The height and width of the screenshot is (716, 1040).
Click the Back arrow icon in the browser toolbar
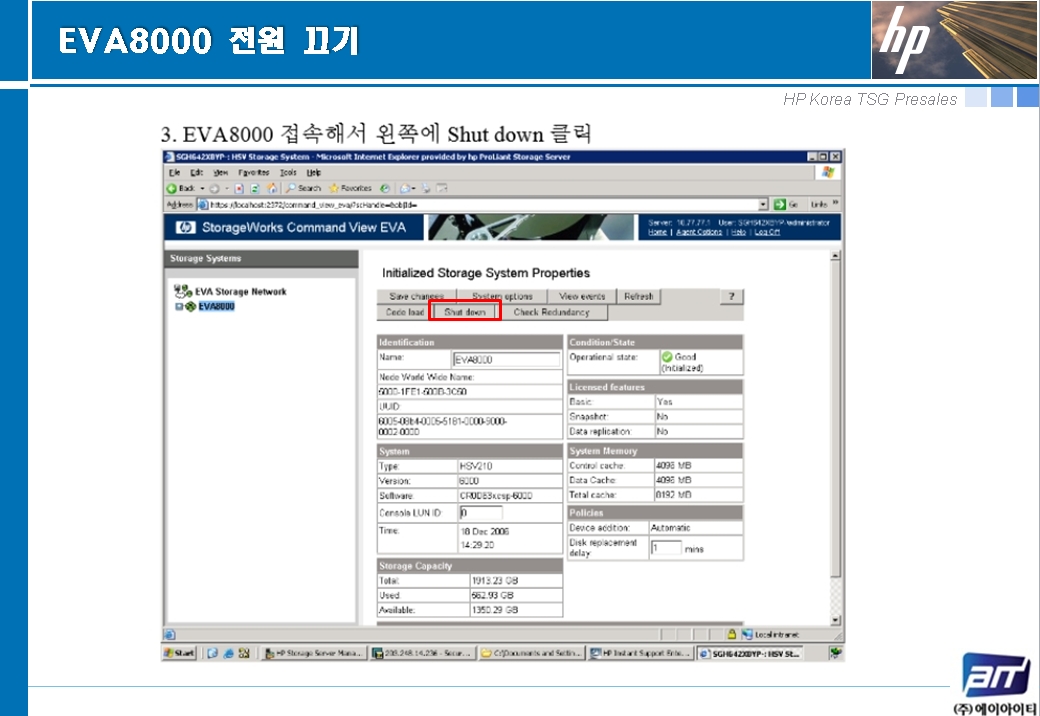(172, 188)
